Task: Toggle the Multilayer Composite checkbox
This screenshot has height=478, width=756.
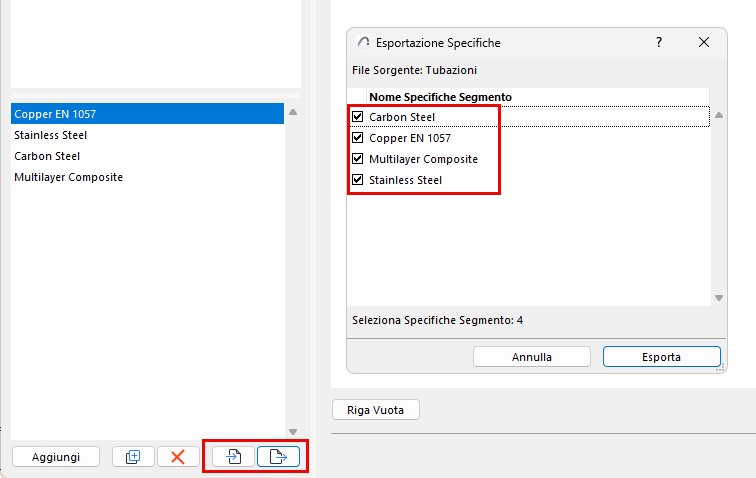Action: tap(358, 159)
